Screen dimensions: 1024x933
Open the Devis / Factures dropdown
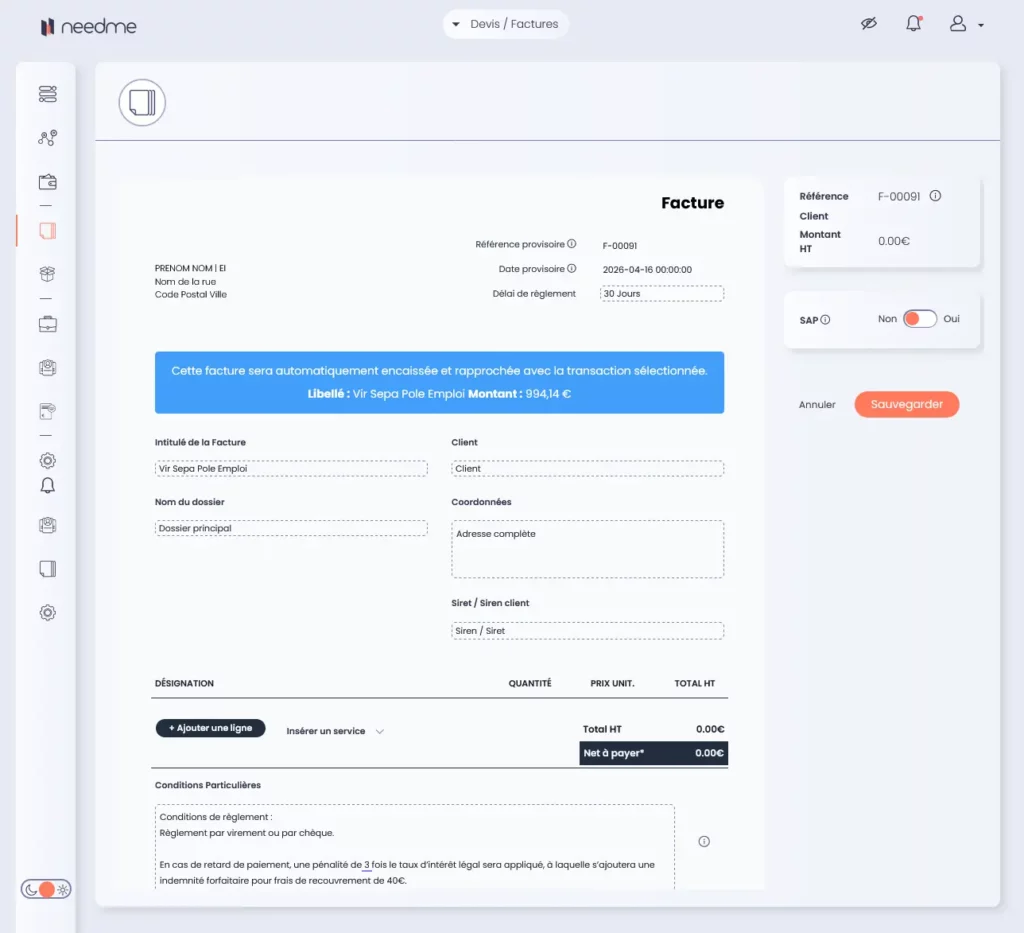506,24
